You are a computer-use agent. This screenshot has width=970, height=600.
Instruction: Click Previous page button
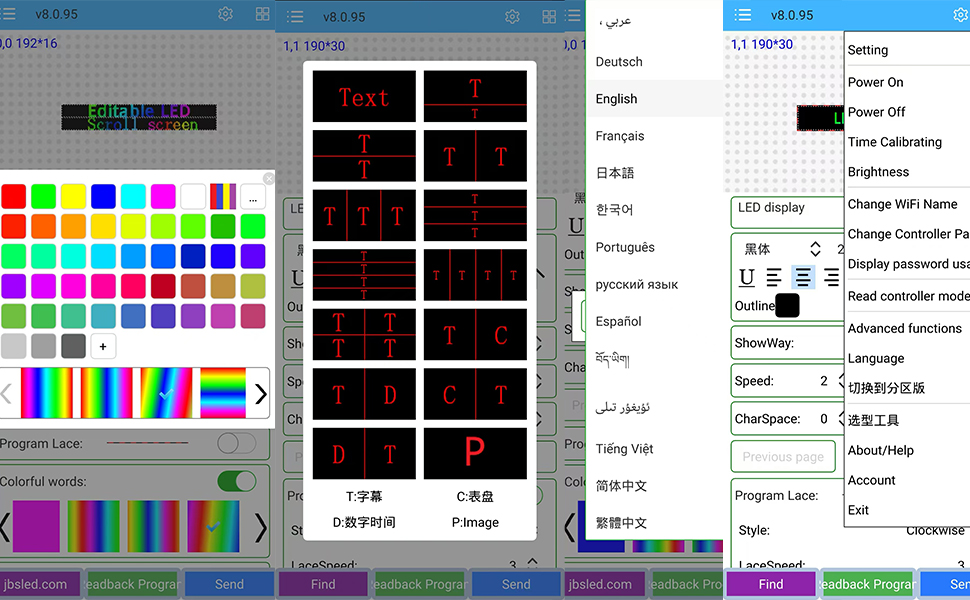[783, 456]
